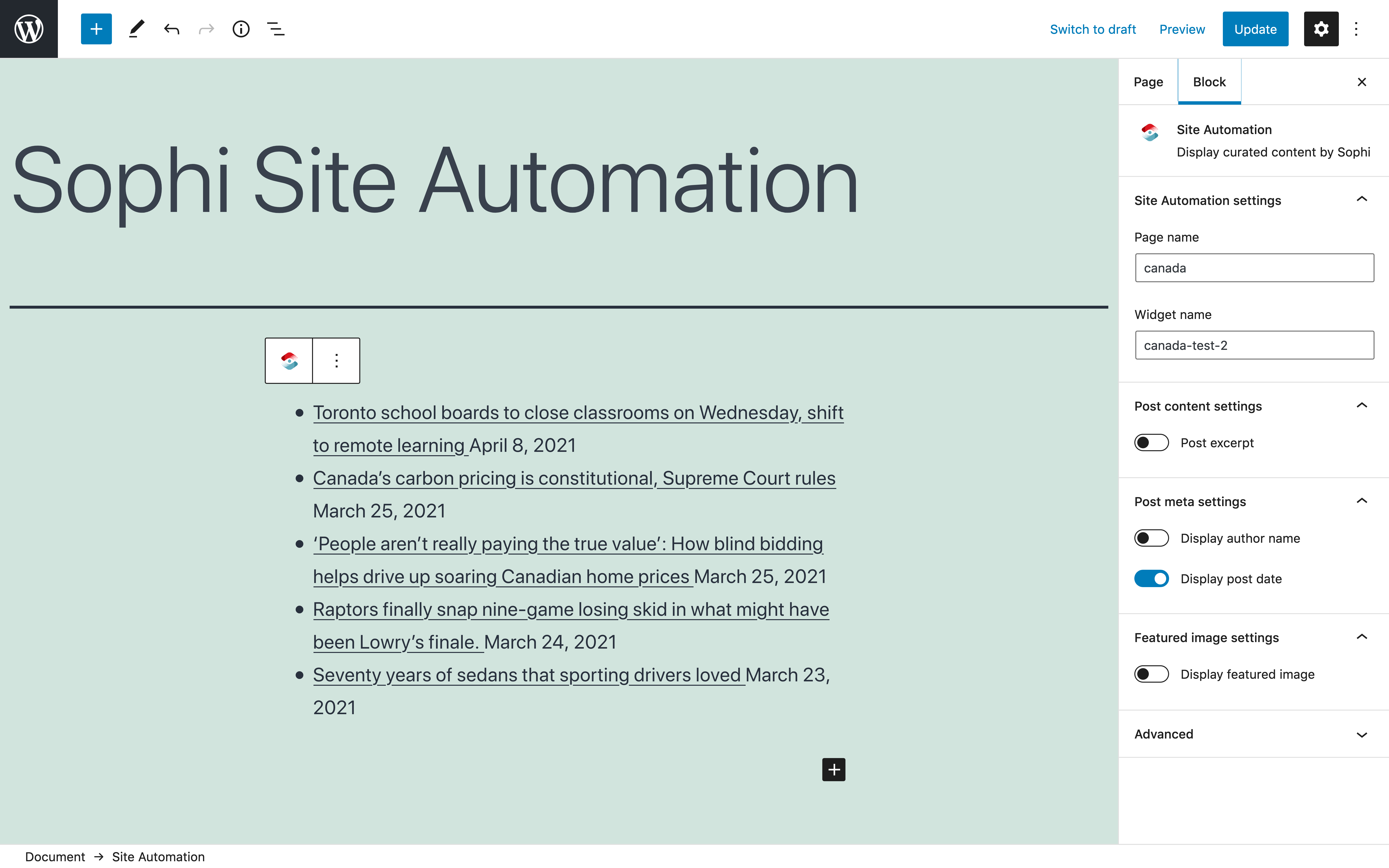Enable the Post excerpt toggle
Image resolution: width=1389 pixels, height=868 pixels.
pyautogui.click(x=1151, y=443)
